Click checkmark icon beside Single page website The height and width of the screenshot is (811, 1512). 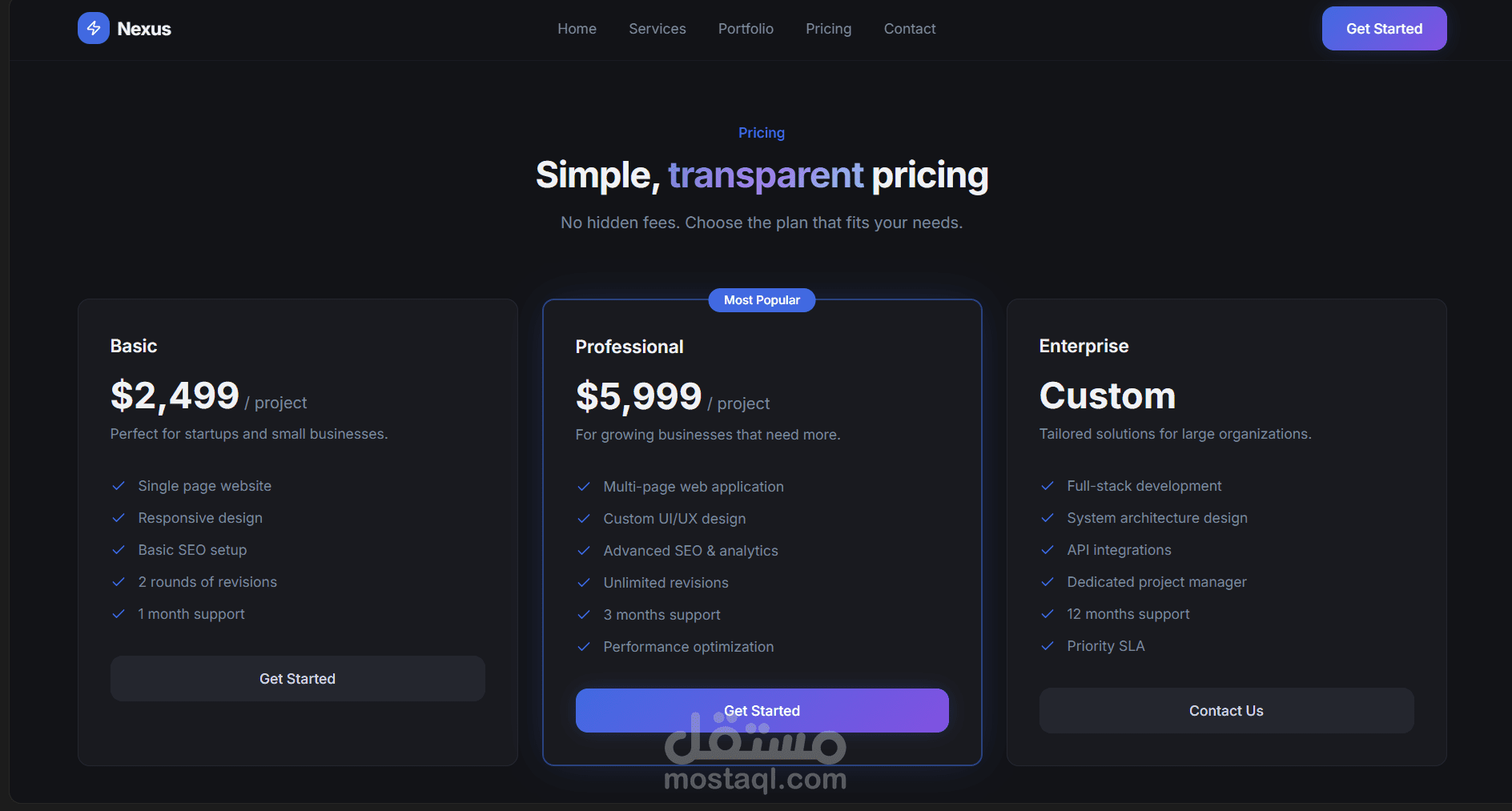[119, 486]
